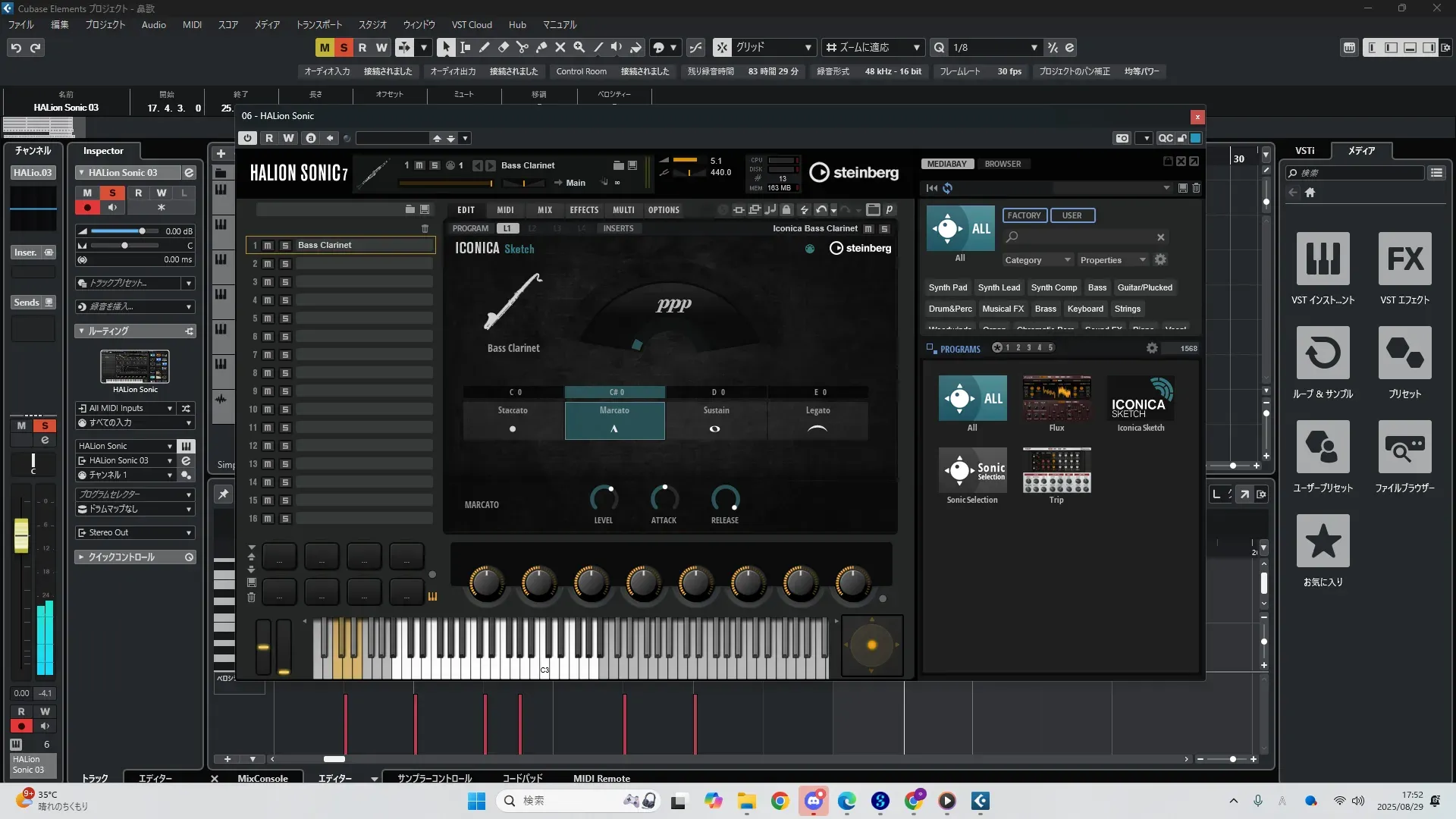
Task: Select the Glue tool in toolbar
Action: pos(541,48)
